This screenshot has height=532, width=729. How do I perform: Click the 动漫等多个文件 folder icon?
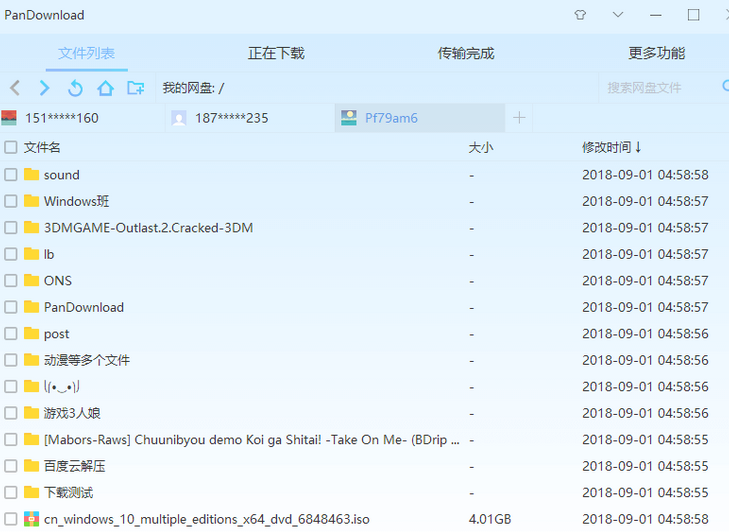(31, 360)
